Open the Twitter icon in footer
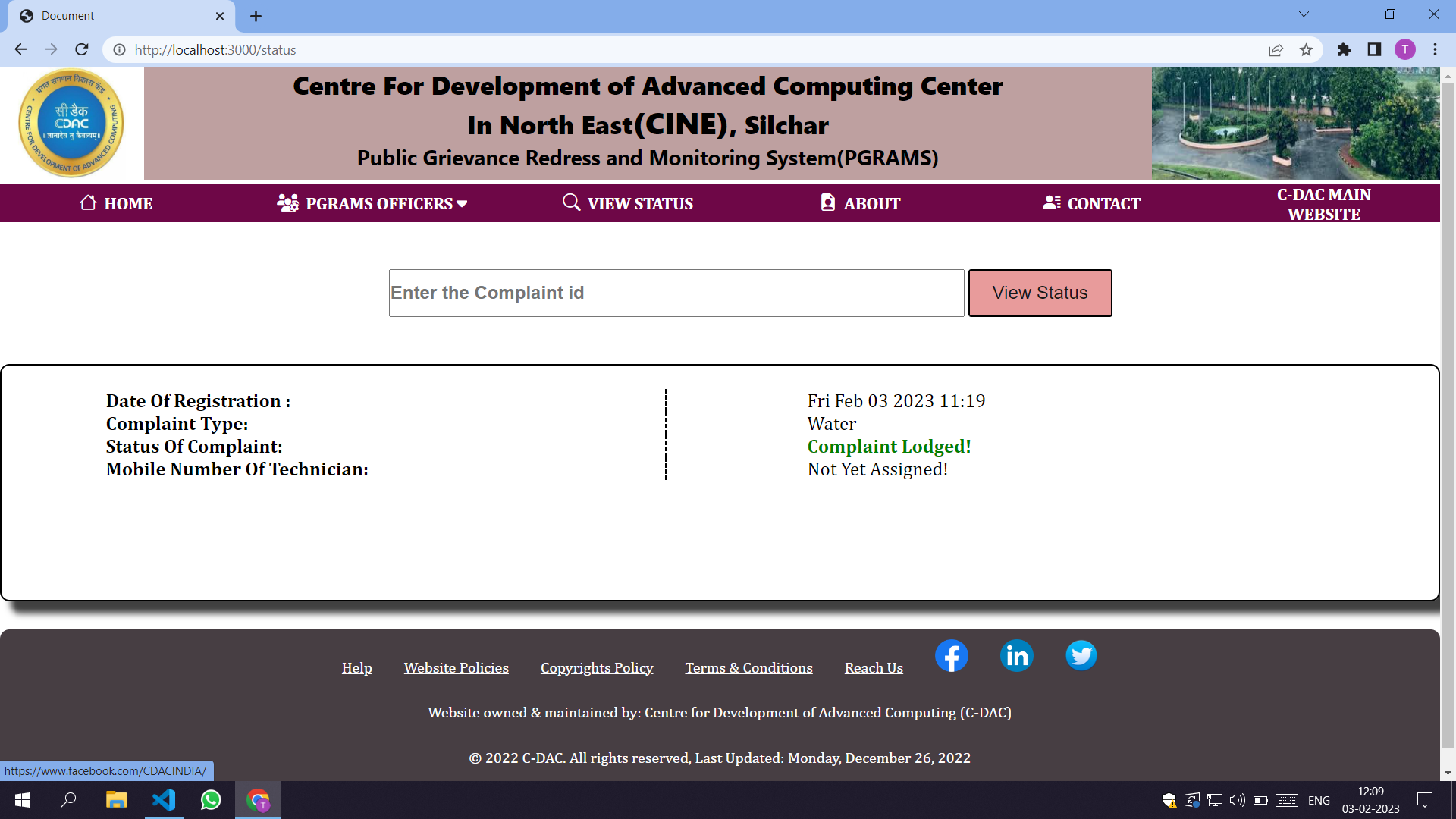The image size is (1456, 819). point(1081,655)
